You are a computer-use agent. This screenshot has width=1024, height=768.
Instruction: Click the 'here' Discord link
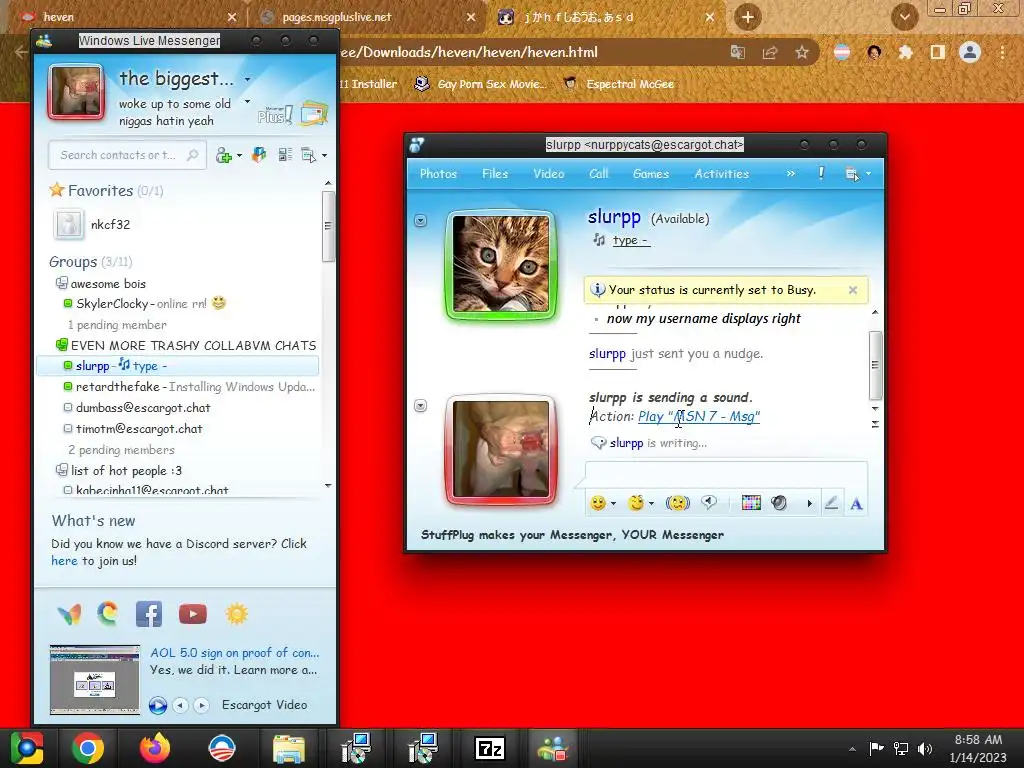point(64,560)
